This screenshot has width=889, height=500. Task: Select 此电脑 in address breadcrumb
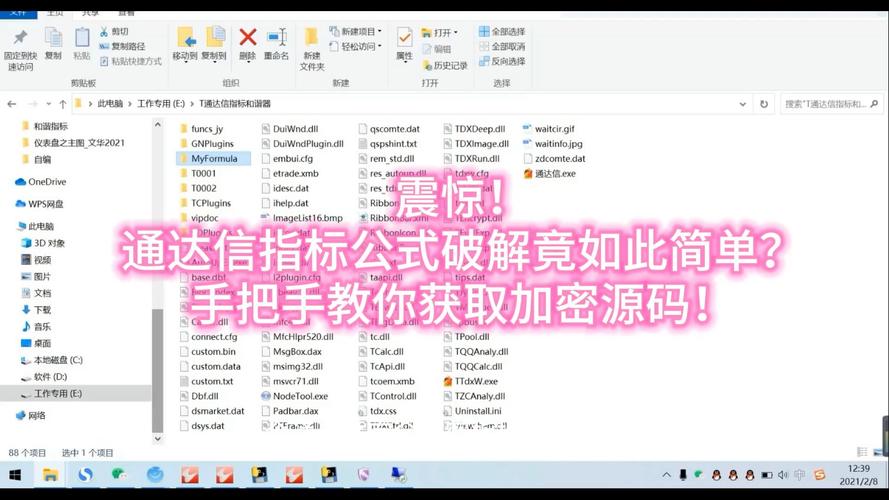110,104
